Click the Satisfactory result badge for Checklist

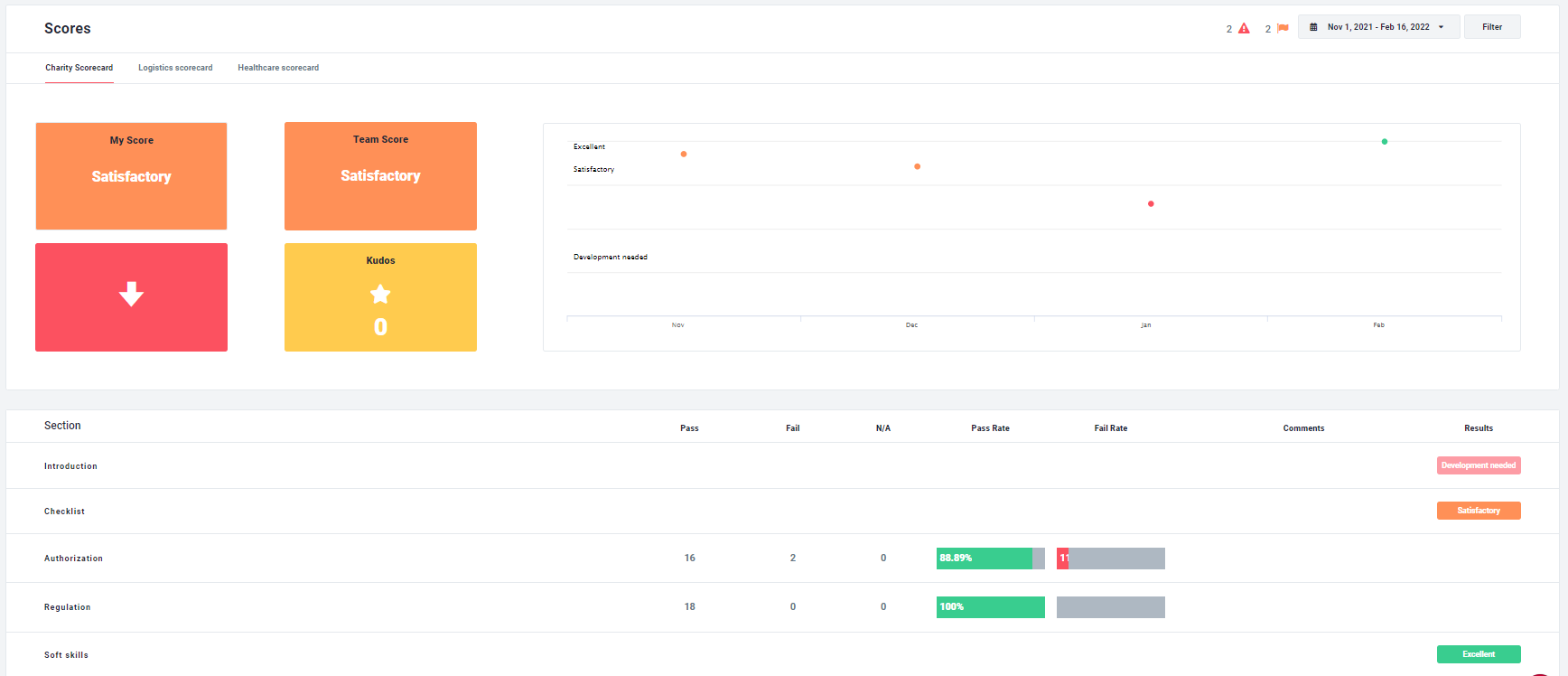point(1478,511)
